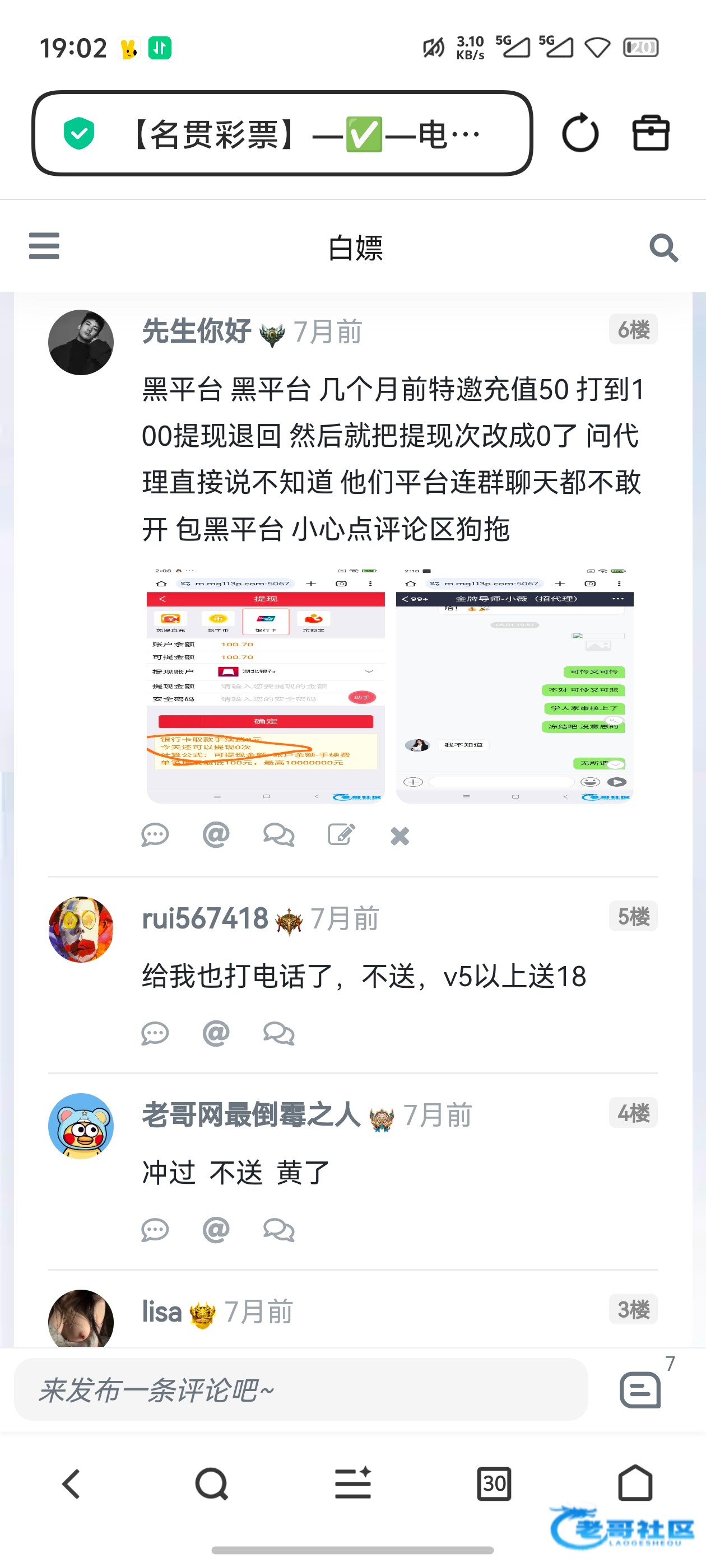Focus the 来发布一条评论吧 comment field
706x1568 pixels.
point(301,1390)
